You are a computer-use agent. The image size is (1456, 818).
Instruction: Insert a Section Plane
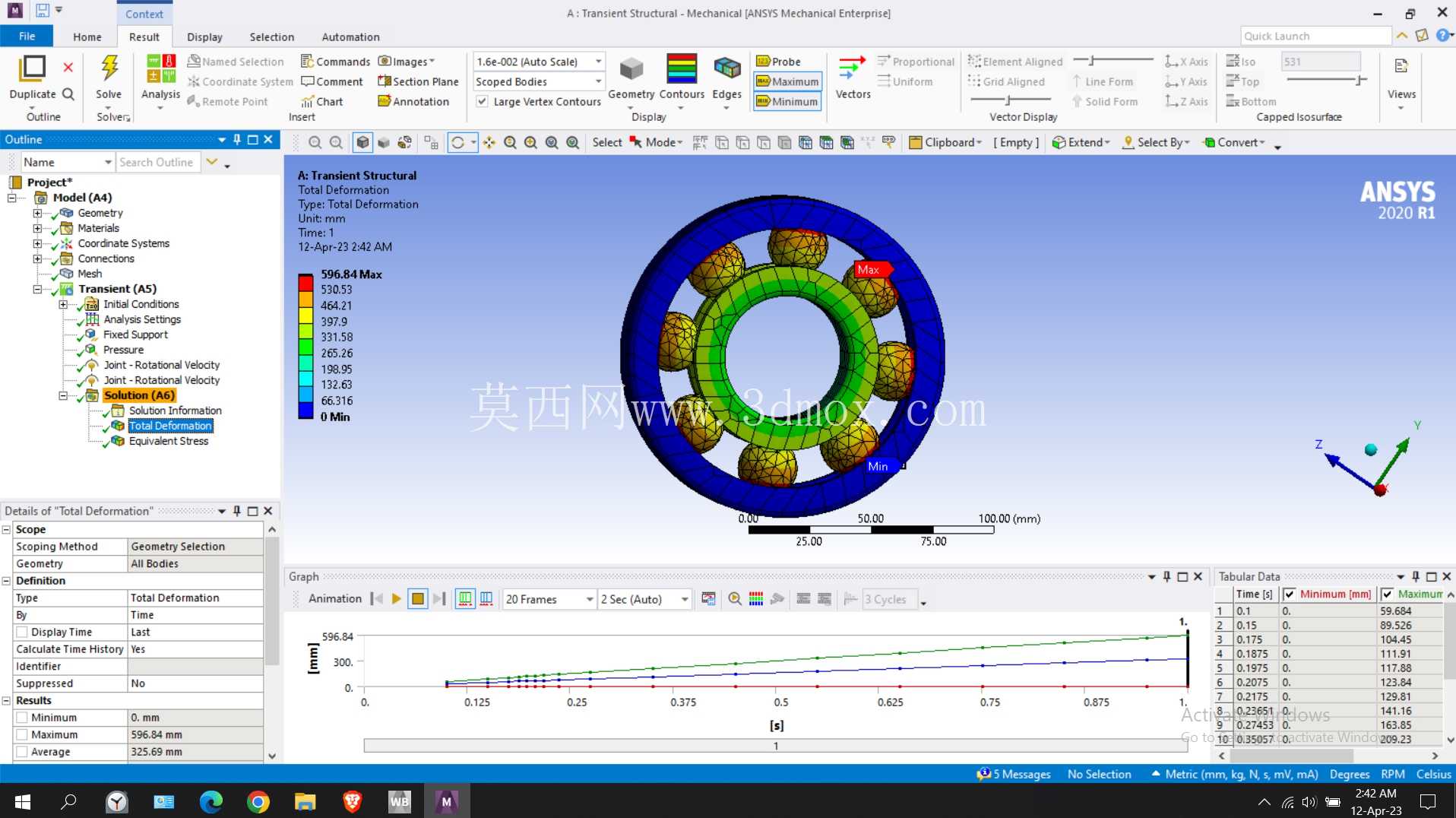point(418,81)
